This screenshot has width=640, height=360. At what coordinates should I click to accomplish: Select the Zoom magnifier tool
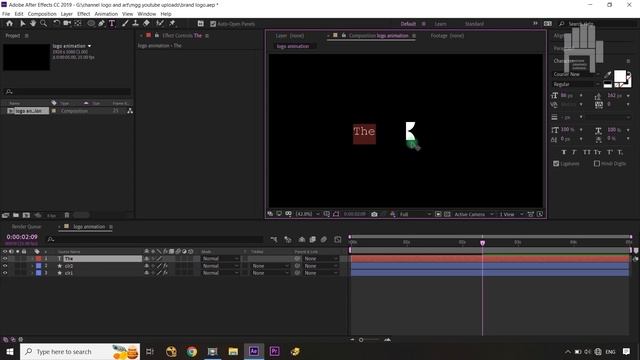(x=43, y=24)
